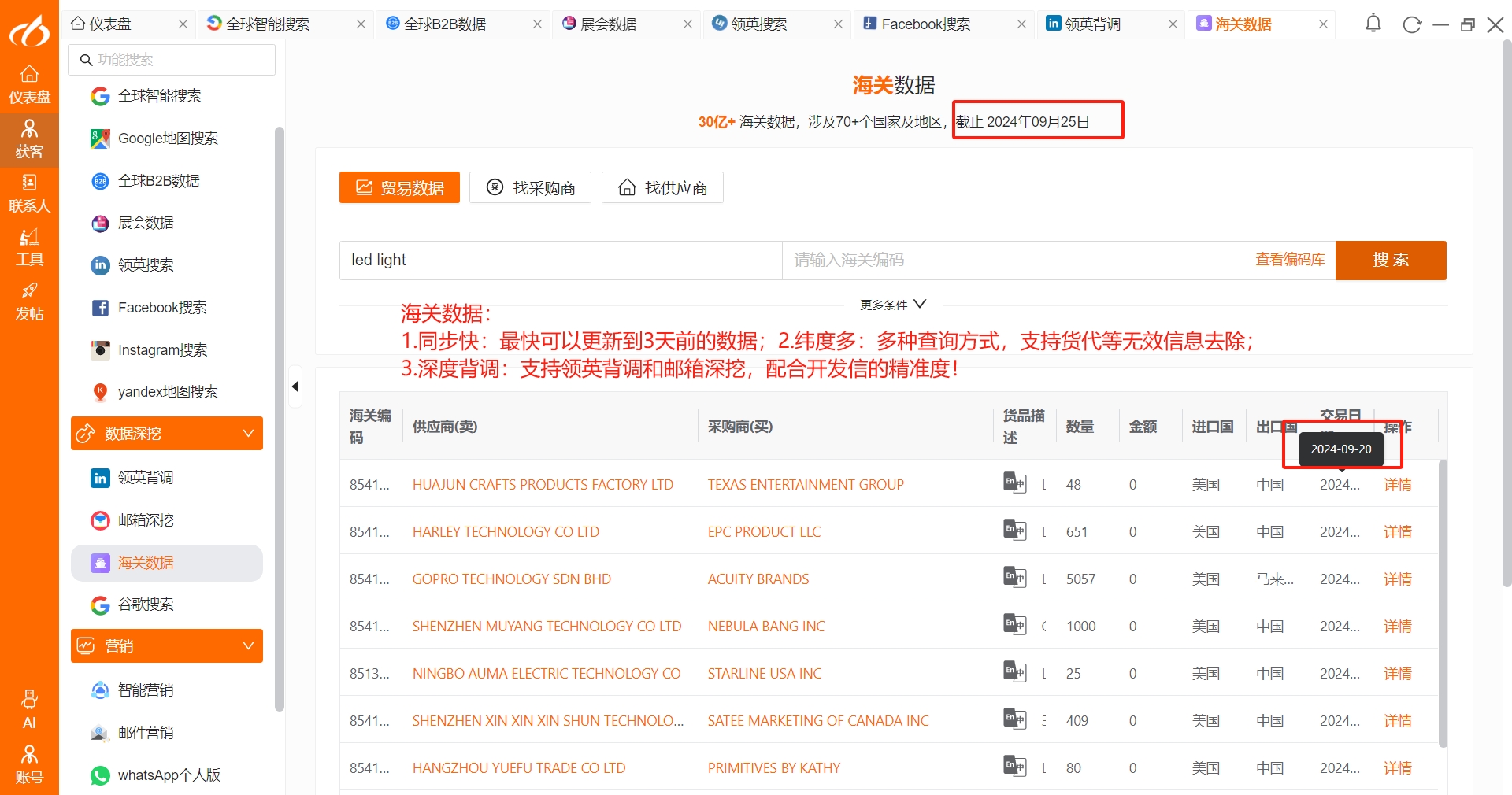Open the 查看编码库 link

pyautogui.click(x=1290, y=260)
